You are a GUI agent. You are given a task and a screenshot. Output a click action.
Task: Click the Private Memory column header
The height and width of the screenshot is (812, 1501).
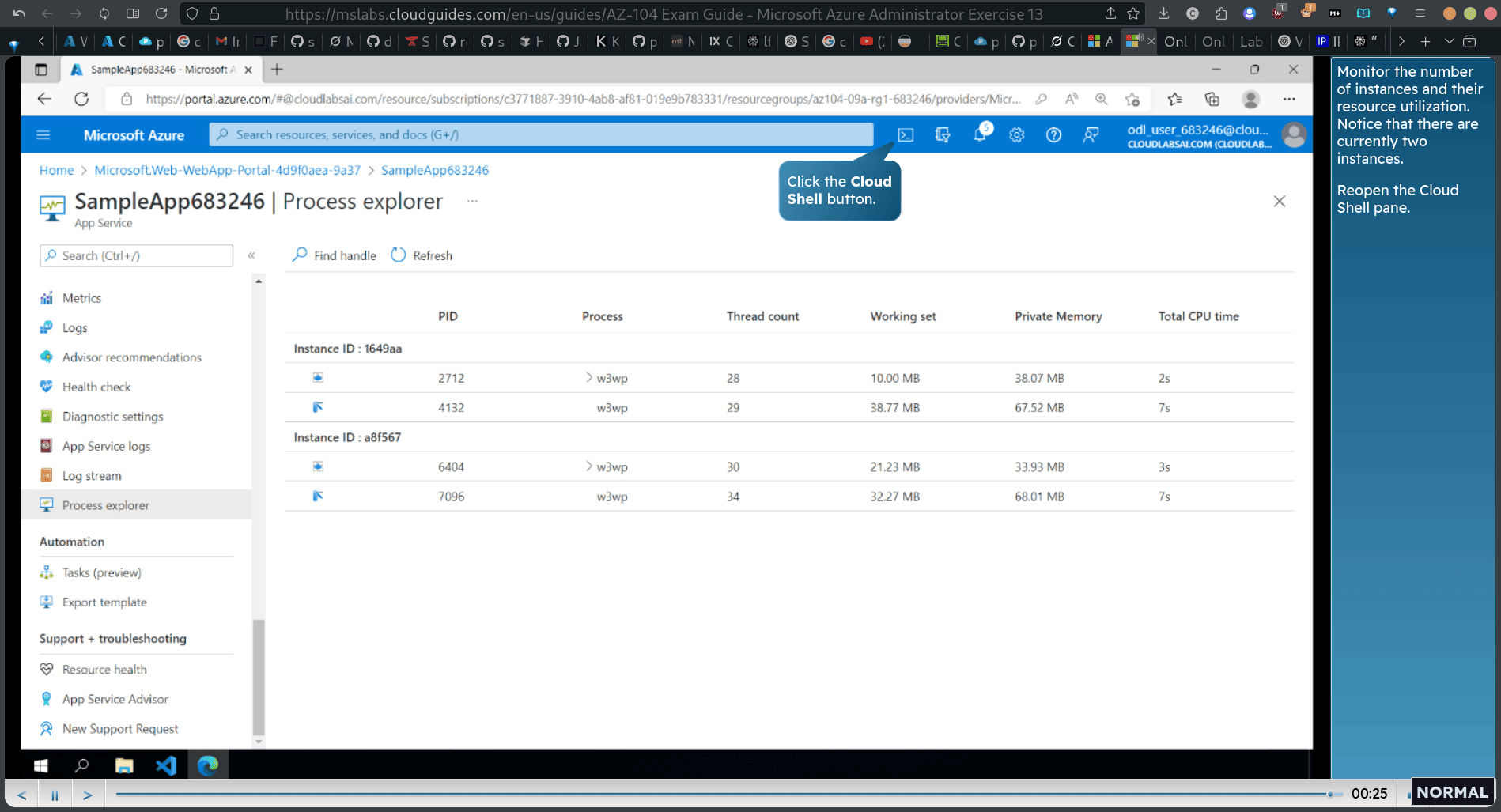pyautogui.click(x=1058, y=316)
